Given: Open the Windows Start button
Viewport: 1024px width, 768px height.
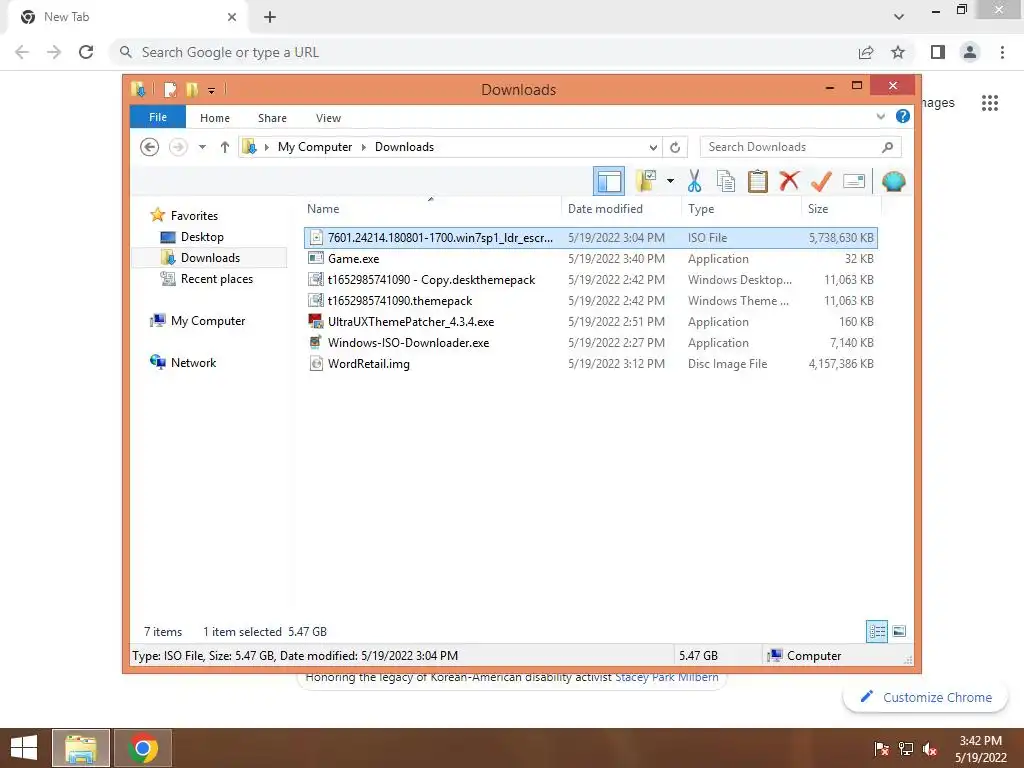Looking at the screenshot, I should pos(24,748).
